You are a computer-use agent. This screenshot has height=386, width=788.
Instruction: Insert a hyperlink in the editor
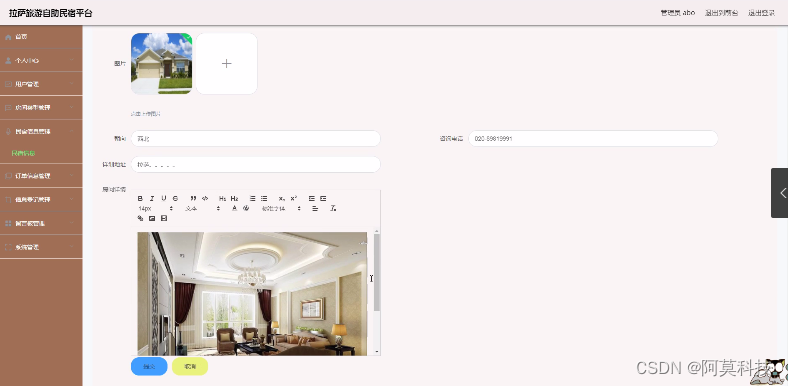coord(140,218)
